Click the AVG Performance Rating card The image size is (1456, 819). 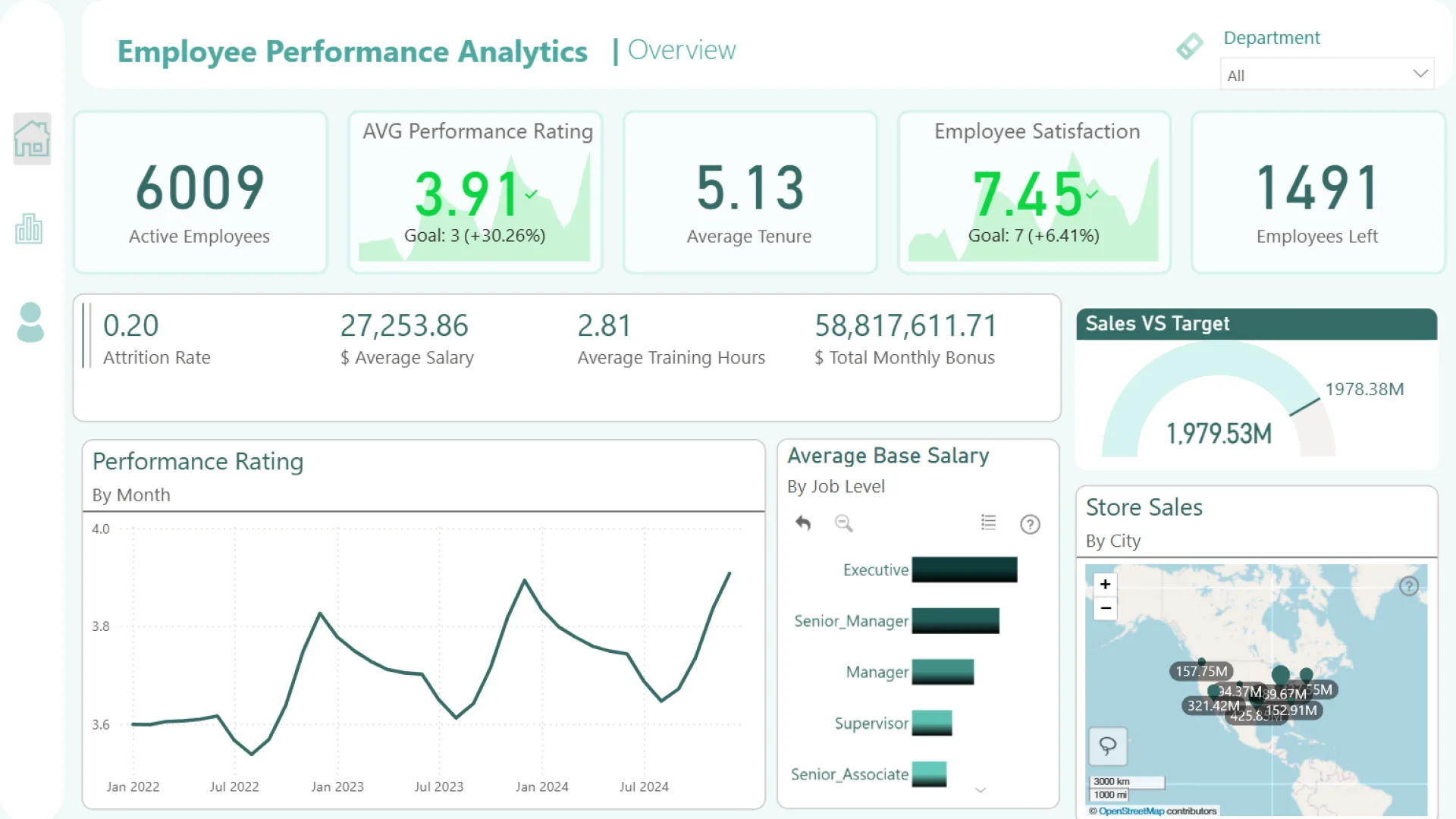475,193
